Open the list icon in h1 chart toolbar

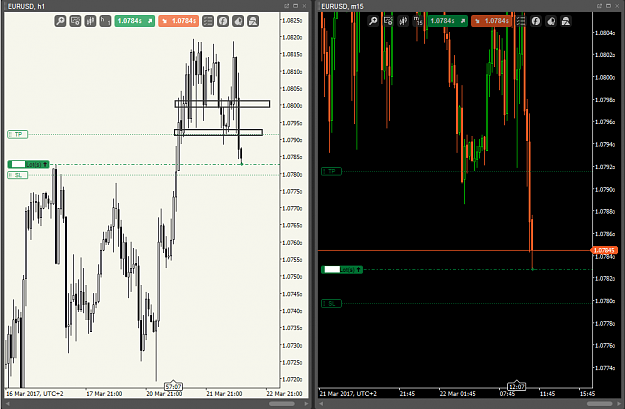(x=208, y=21)
